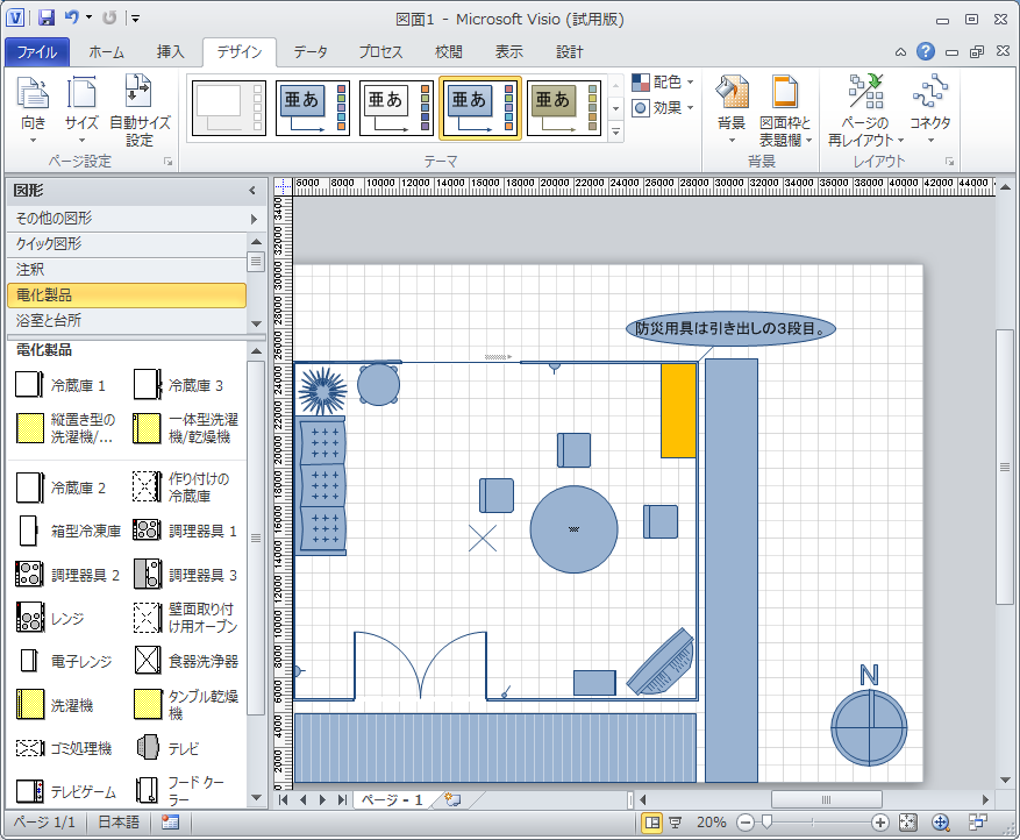Image resolution: width=1020 pixels, height=840 pixels.
Task: Click the insert new page tab icon
Action: click(x=453, y=800)
